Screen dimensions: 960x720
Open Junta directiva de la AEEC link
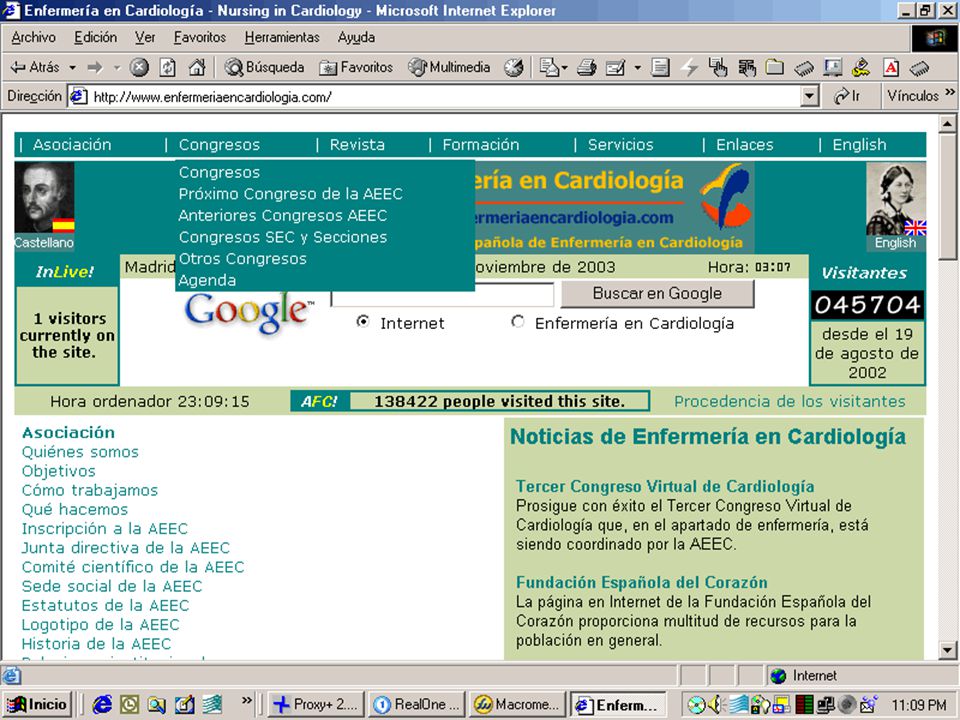126,548
